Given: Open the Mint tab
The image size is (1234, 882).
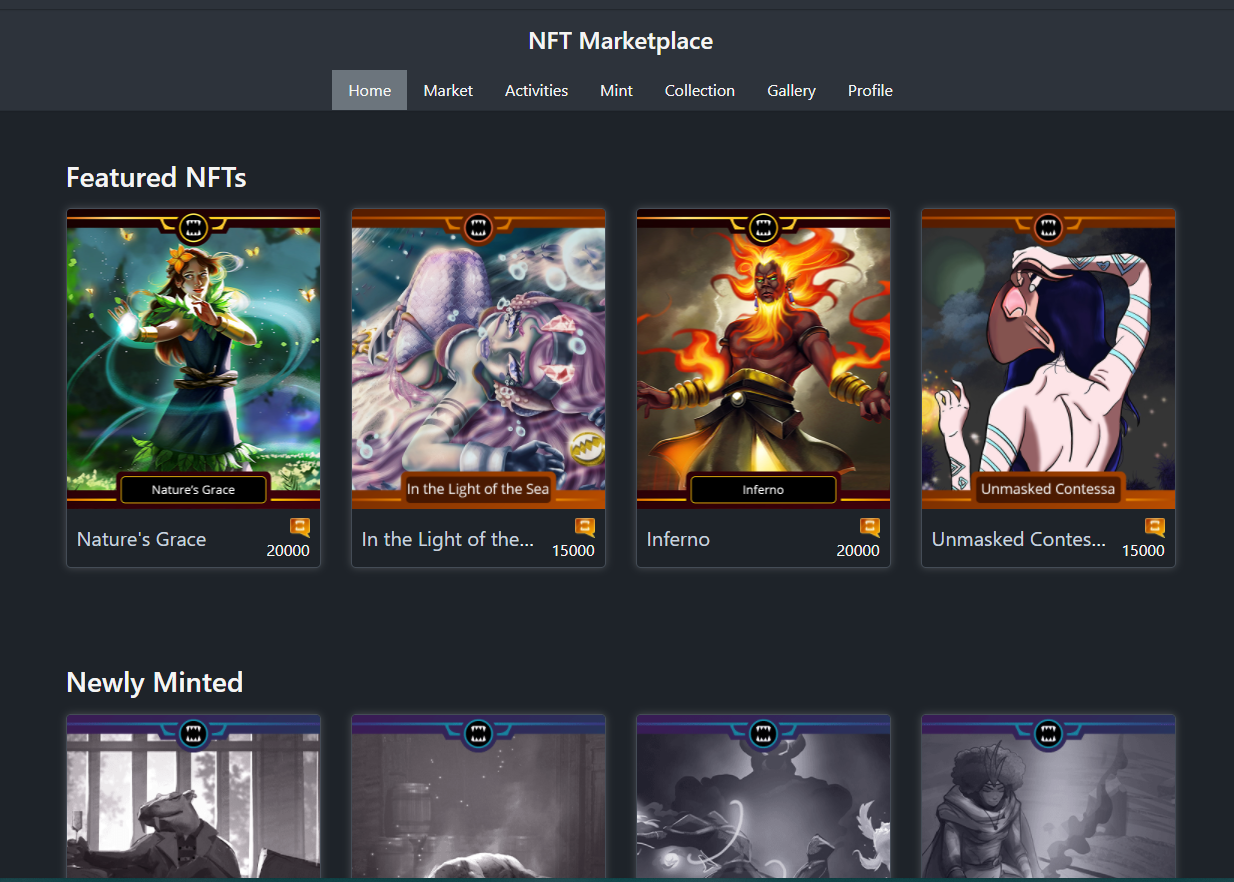Looking at the screenshot, I should [x=616, y=90].
